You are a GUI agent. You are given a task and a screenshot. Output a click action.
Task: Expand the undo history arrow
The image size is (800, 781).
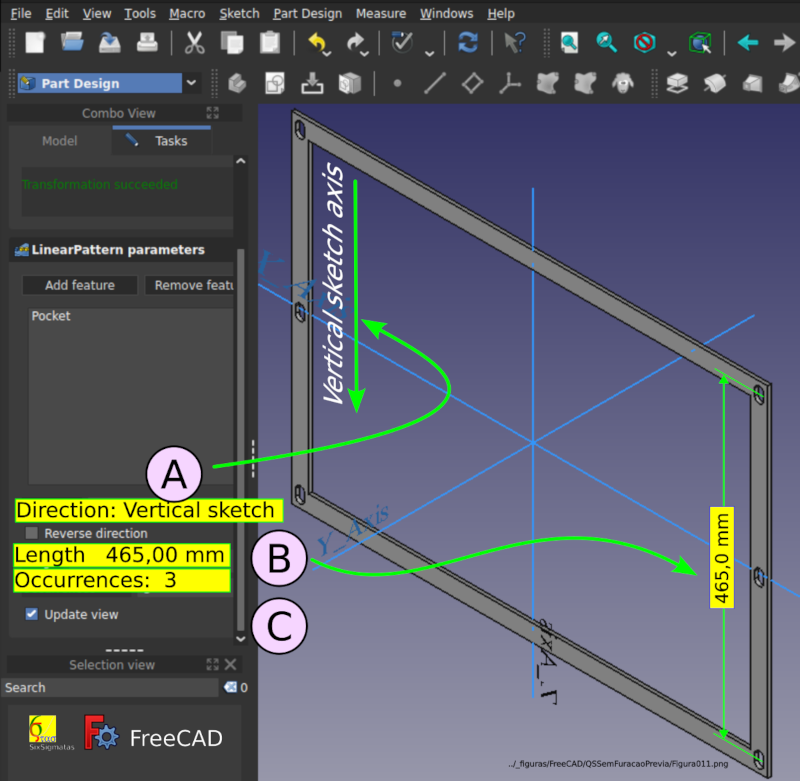coord(328,53)
